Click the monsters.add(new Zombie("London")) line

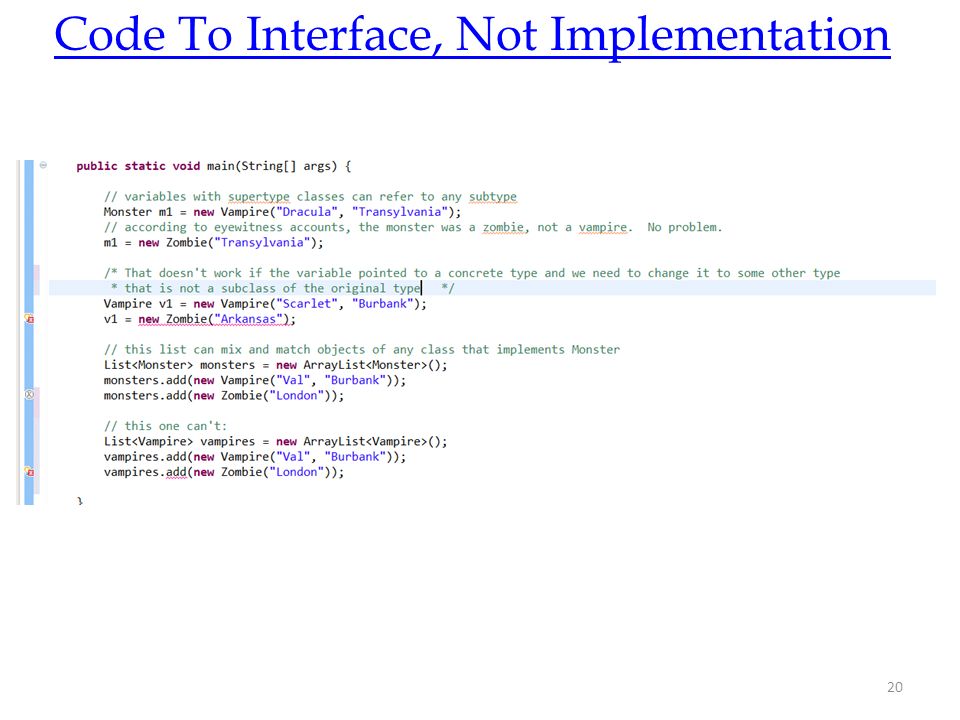point(224,396)
